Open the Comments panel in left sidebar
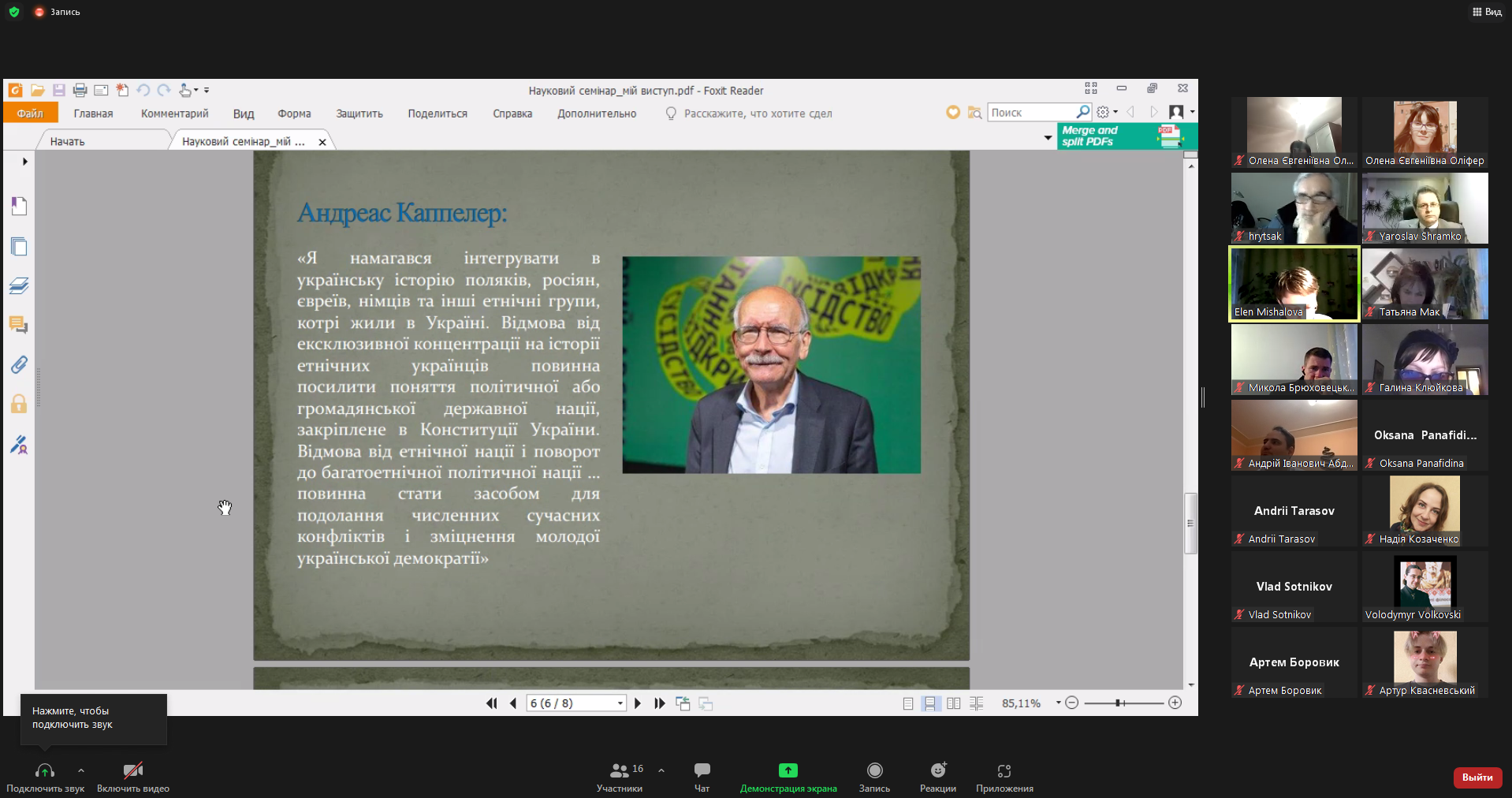 [x=19, y=324]
